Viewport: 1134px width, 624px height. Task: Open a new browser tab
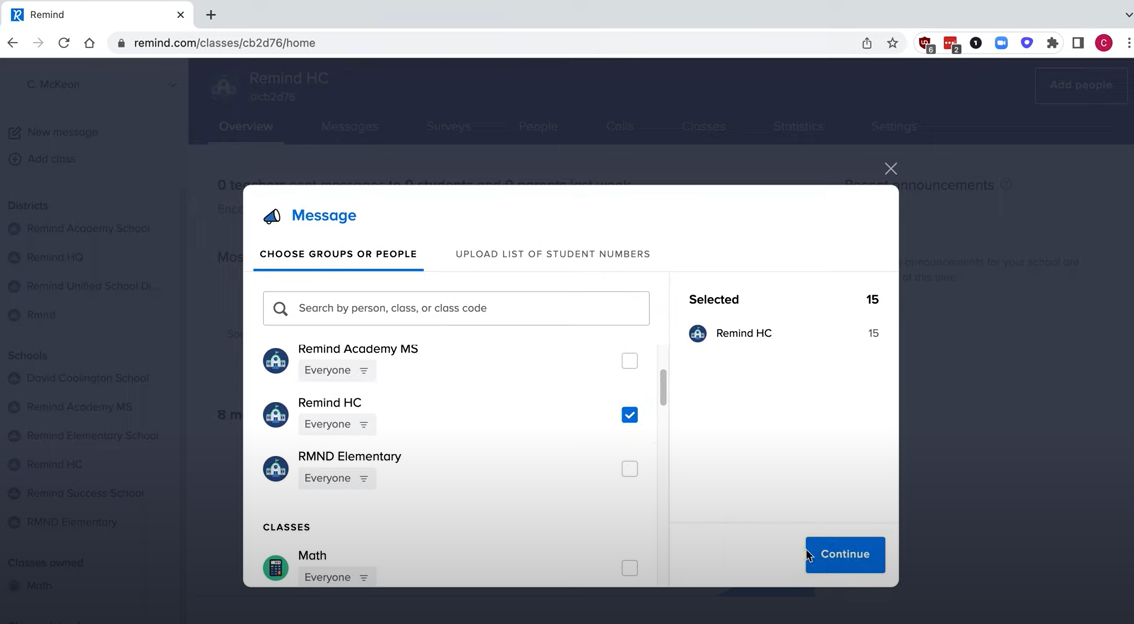210,14
